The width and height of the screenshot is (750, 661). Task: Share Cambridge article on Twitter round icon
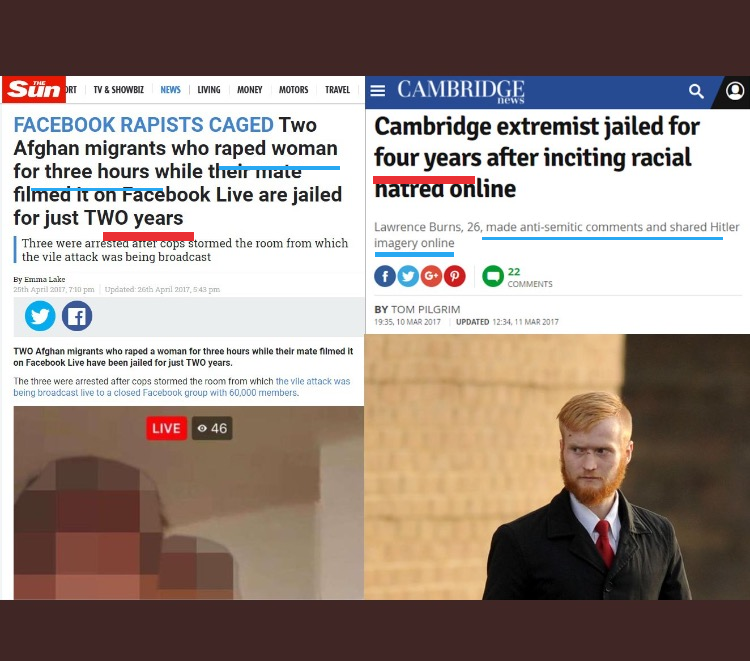point(408,276)
